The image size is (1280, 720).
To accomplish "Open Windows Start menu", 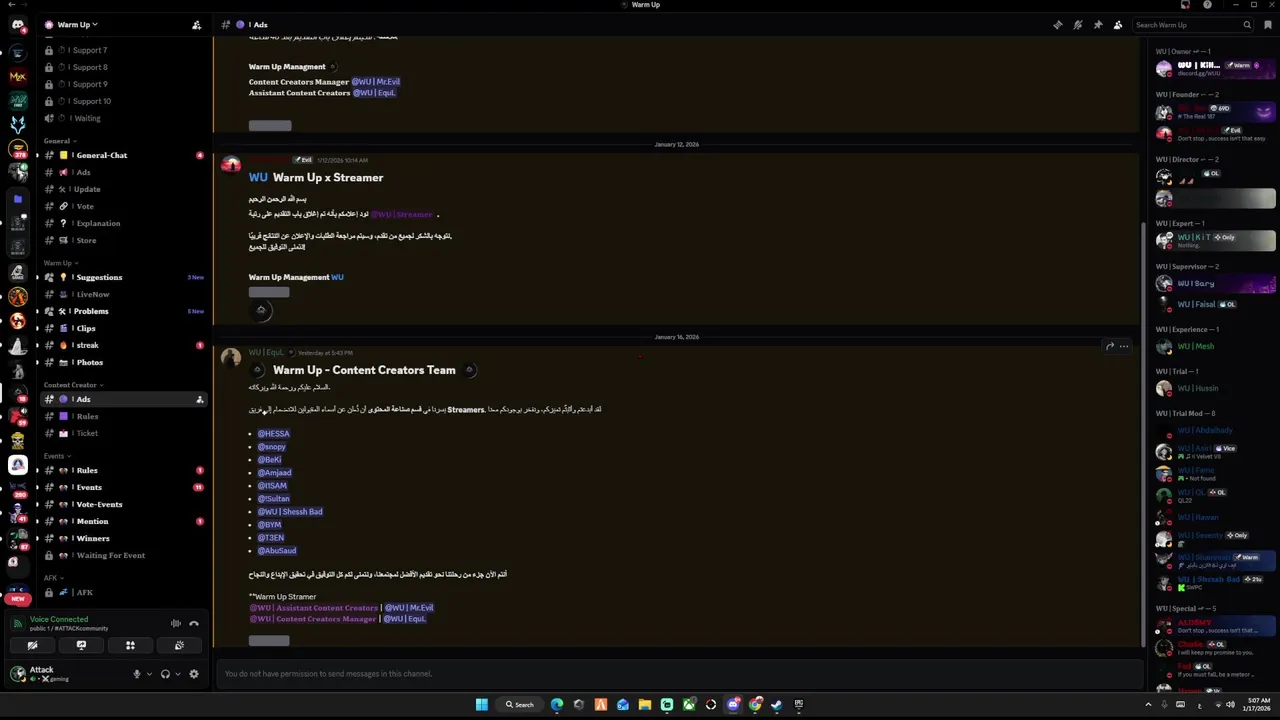I will [x=482, y=704].
